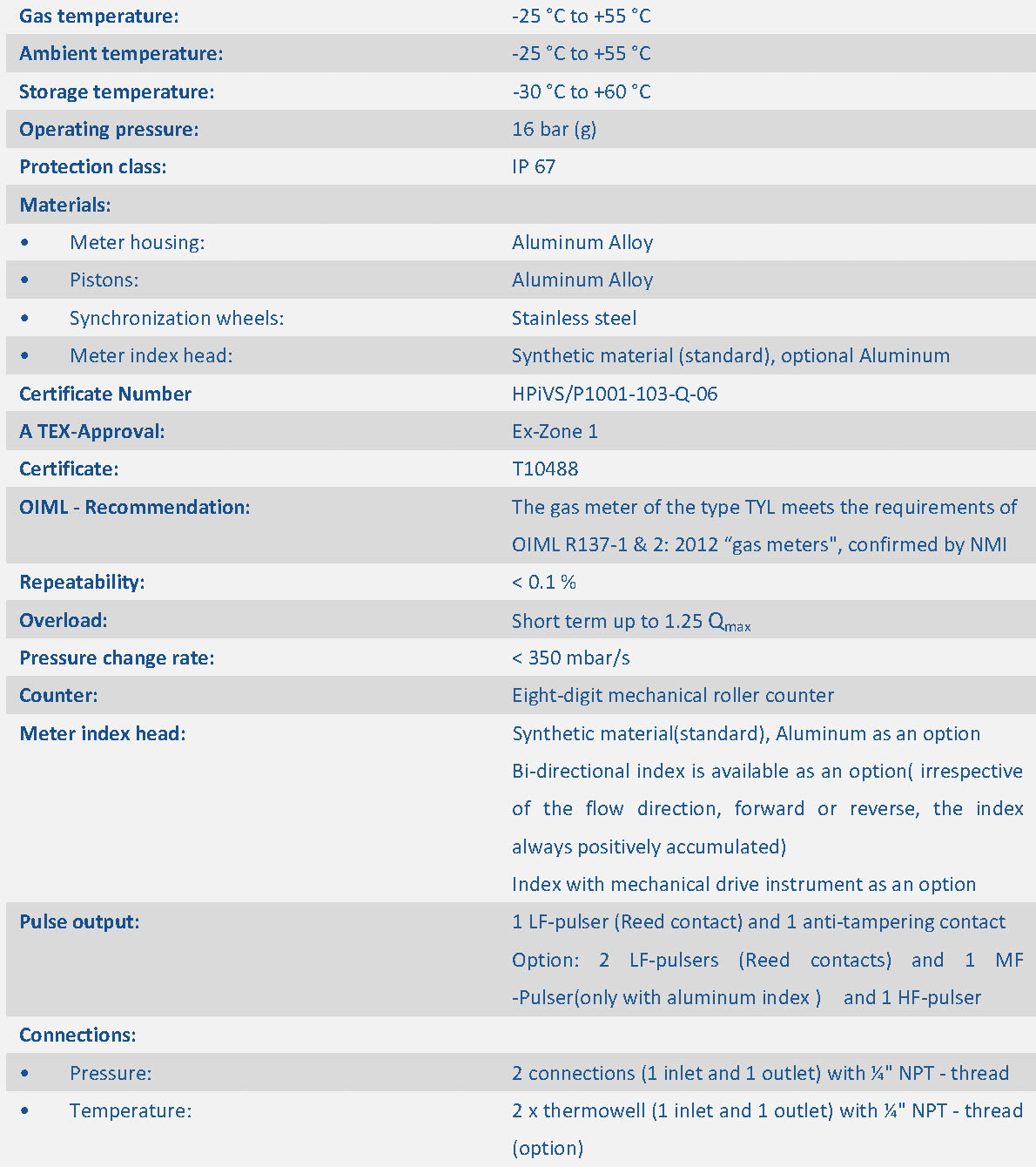
Task: Click the Meter housing bullet item
Action: click(x=137, y=242)
